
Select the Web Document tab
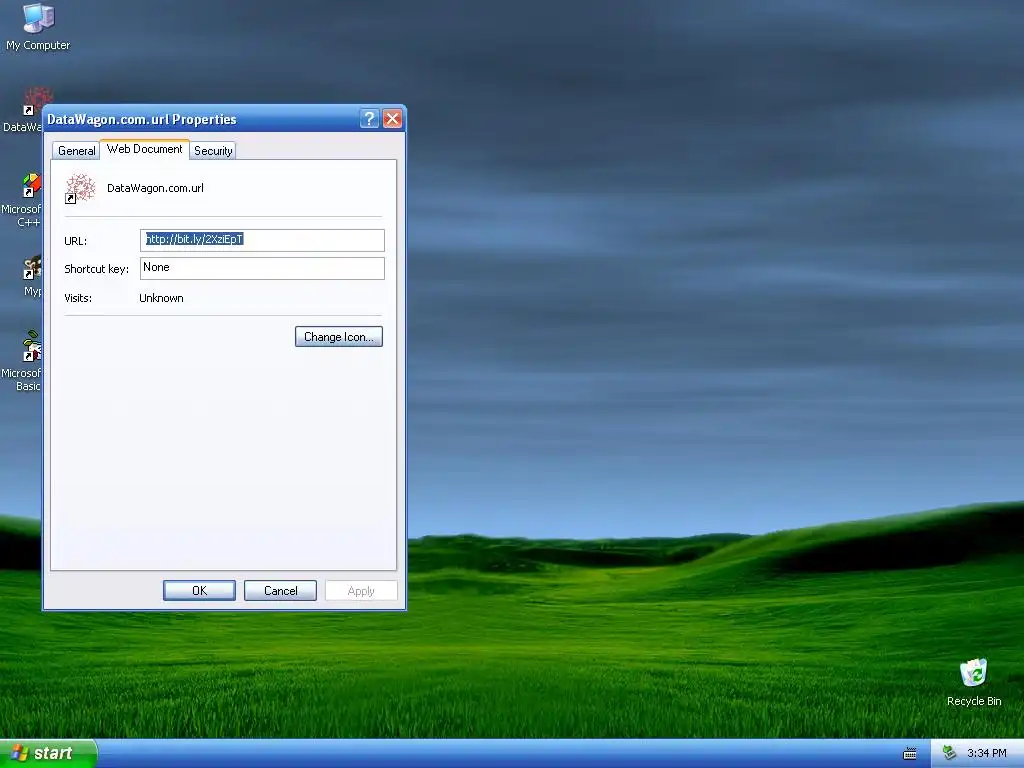coord(144,149)
